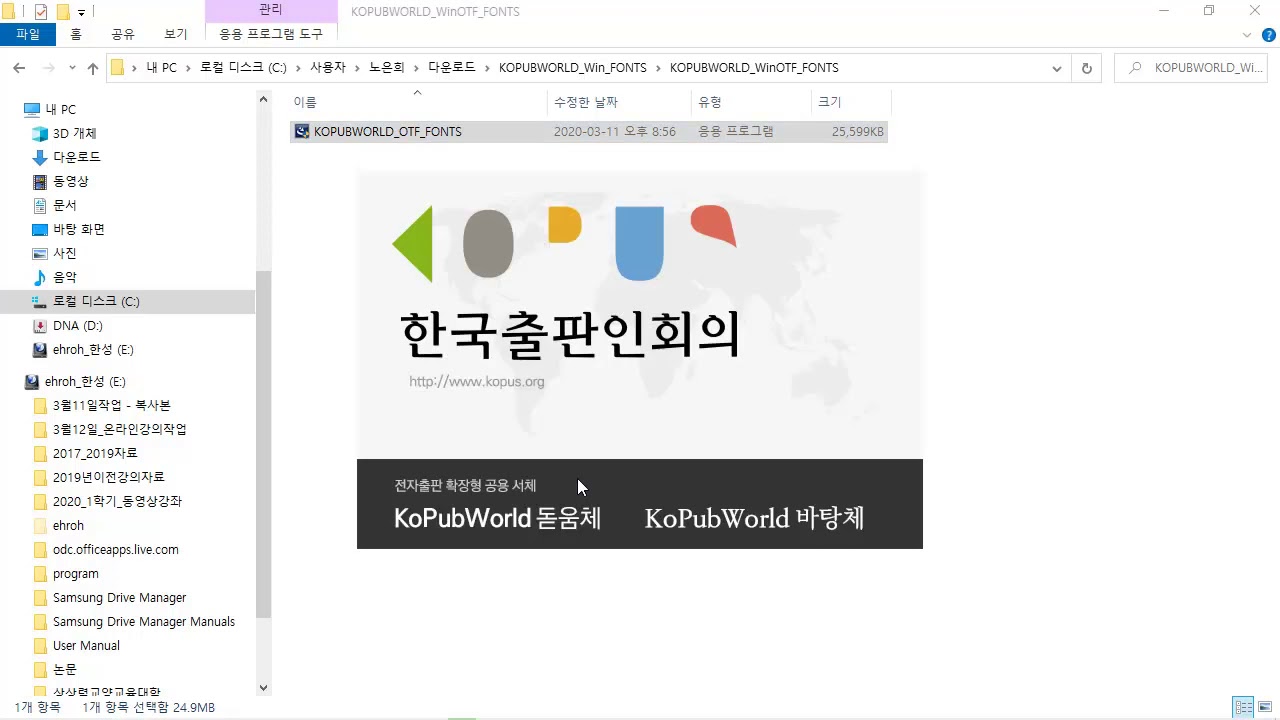Expand the ribbon with the chevron
Viewport: 1280px width, 720px height.
(1247, 34)
